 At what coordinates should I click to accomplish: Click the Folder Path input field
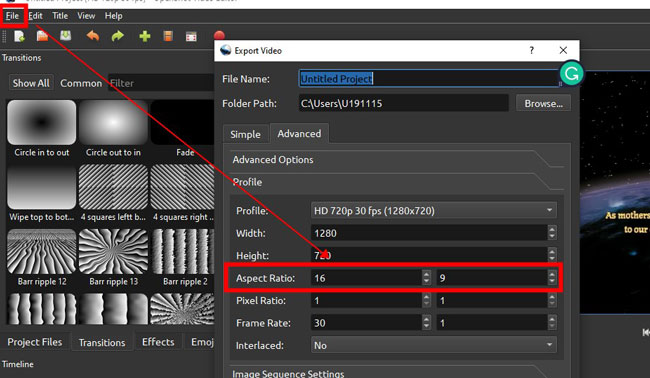pos(403,103)
